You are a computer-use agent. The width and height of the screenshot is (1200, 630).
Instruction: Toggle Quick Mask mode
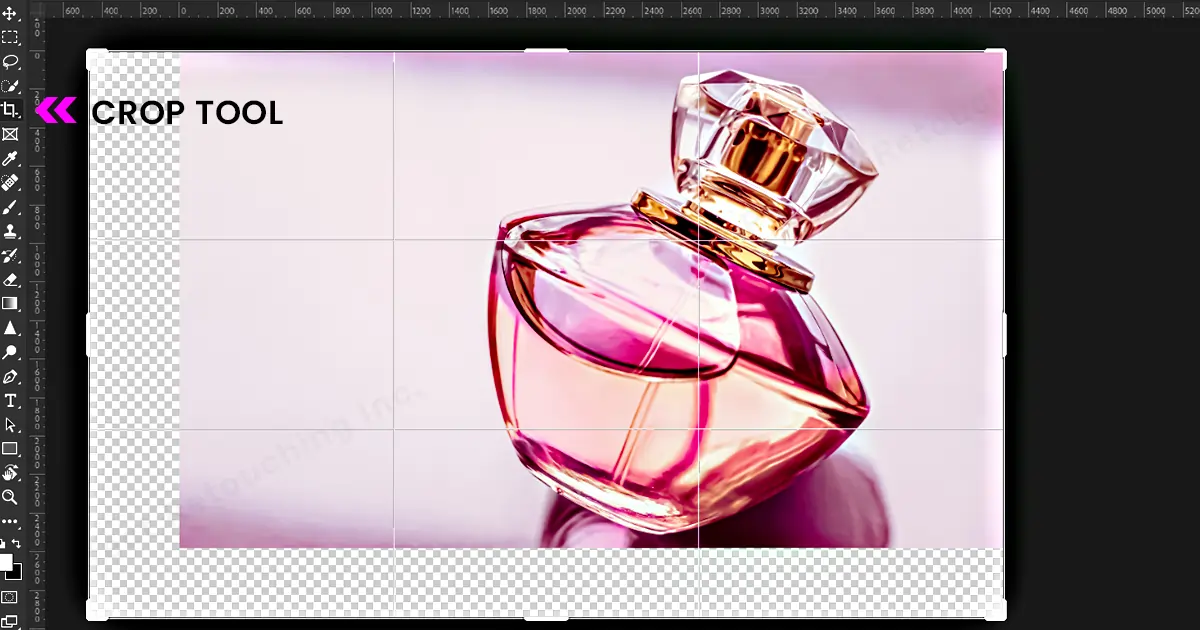[10, 597]
